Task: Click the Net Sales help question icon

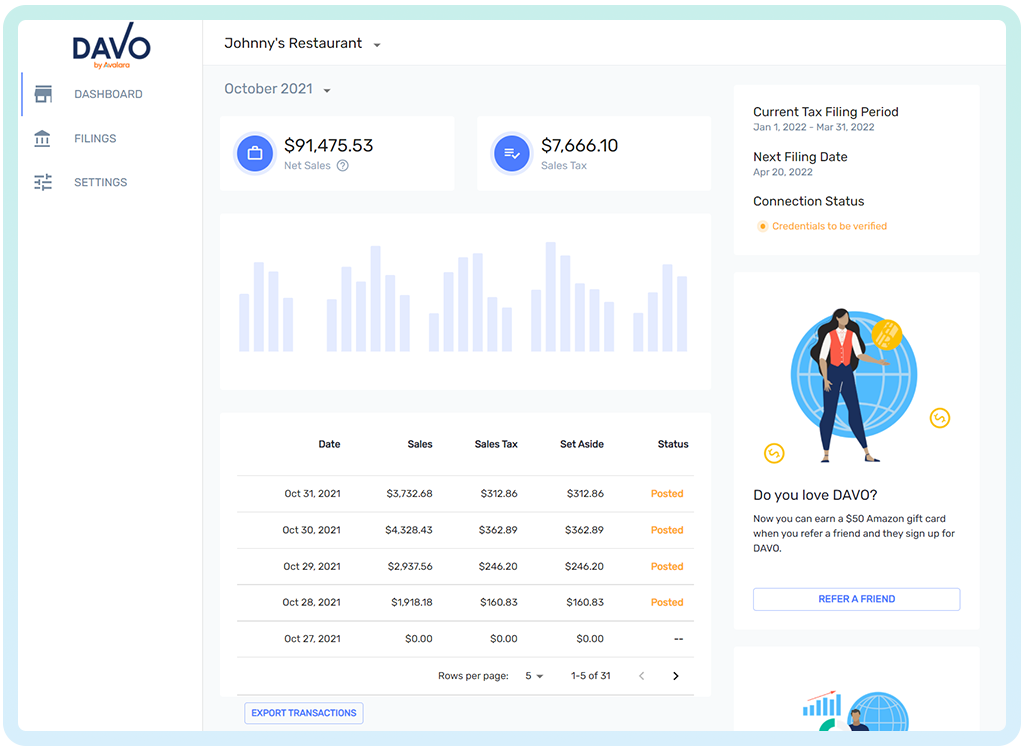Action: tap(343, 166)
